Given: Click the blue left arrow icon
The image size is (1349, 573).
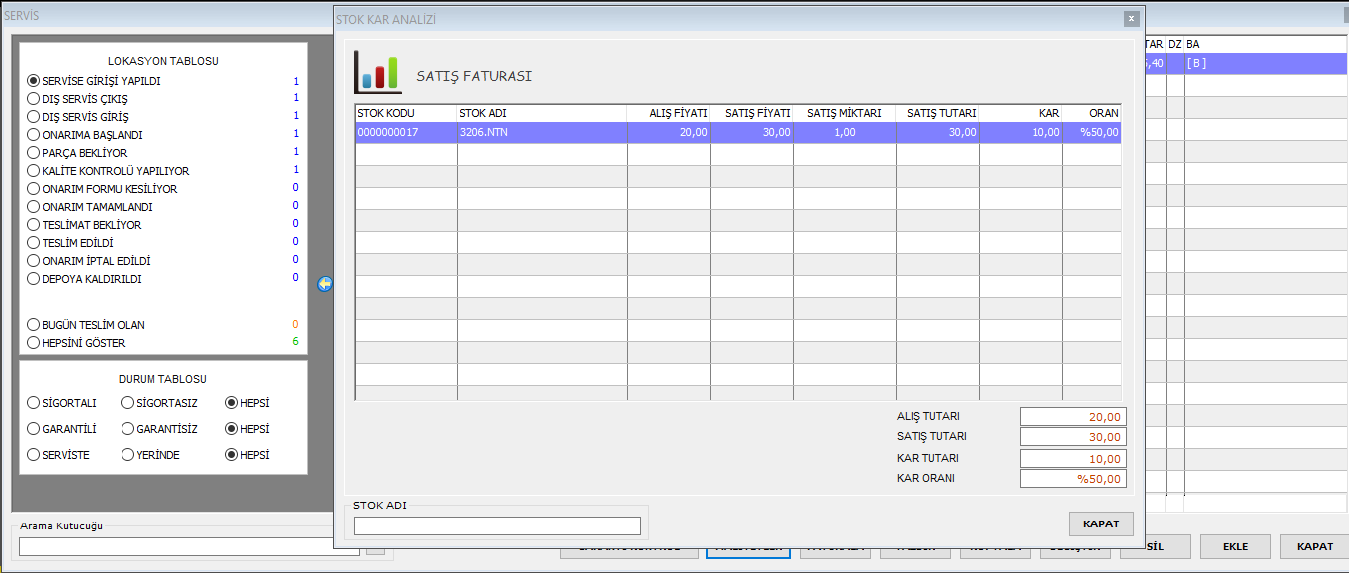Looking at the screenshot, I should (325, 284).
